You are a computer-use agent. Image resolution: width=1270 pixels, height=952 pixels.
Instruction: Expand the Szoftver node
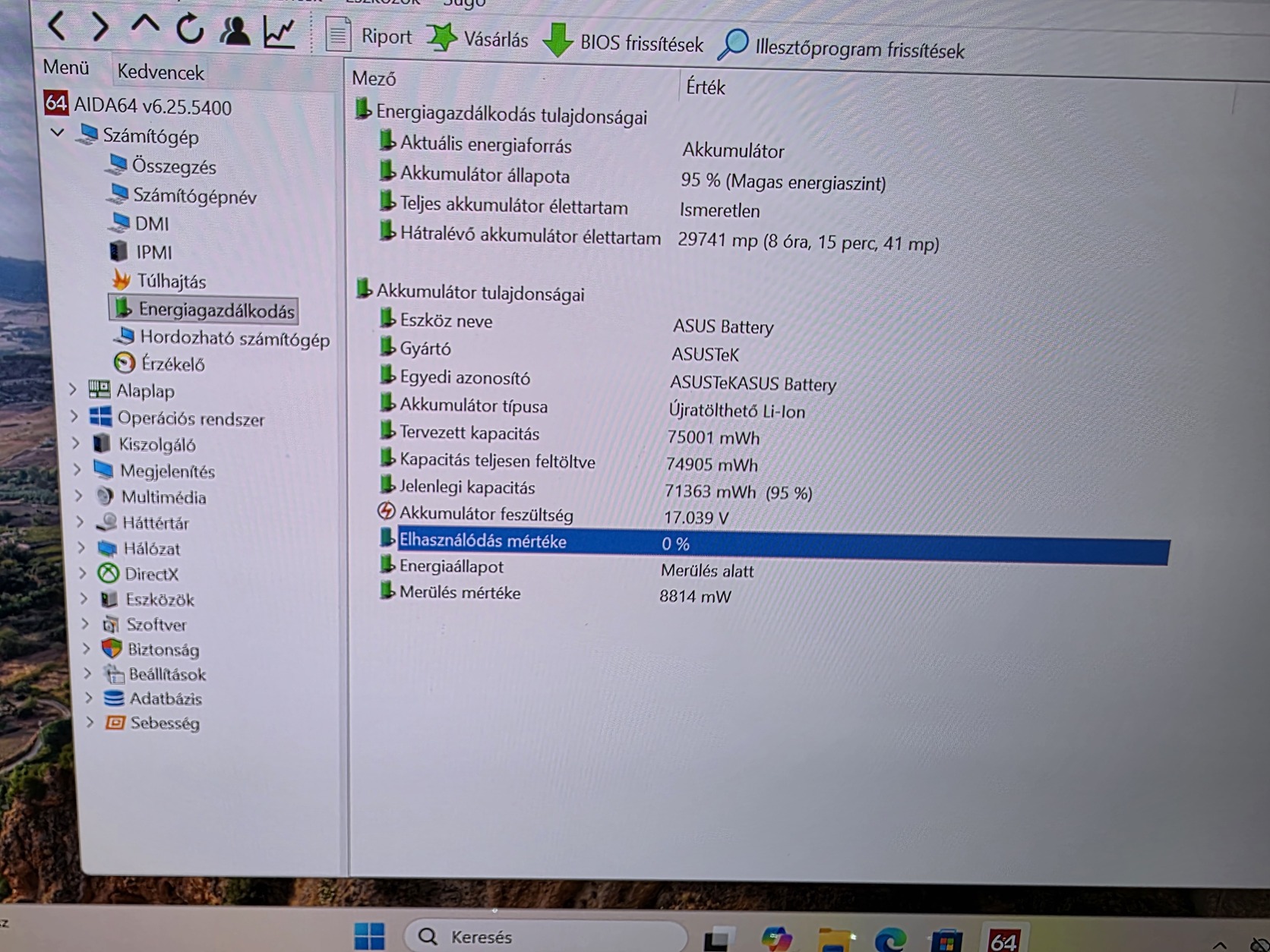click(x=86, y=624)
